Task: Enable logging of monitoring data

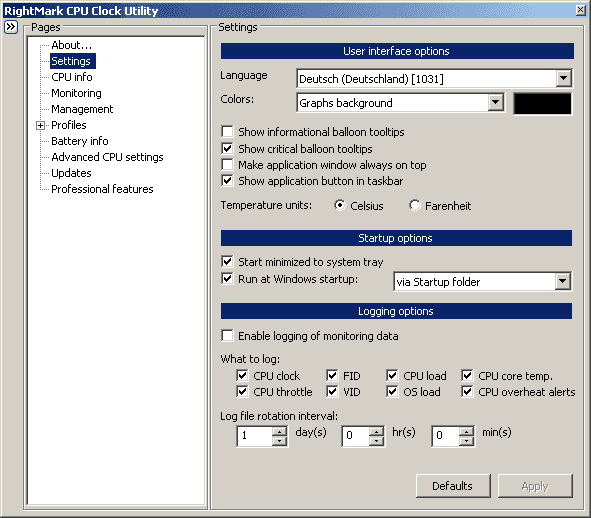Action: (227, 336)
